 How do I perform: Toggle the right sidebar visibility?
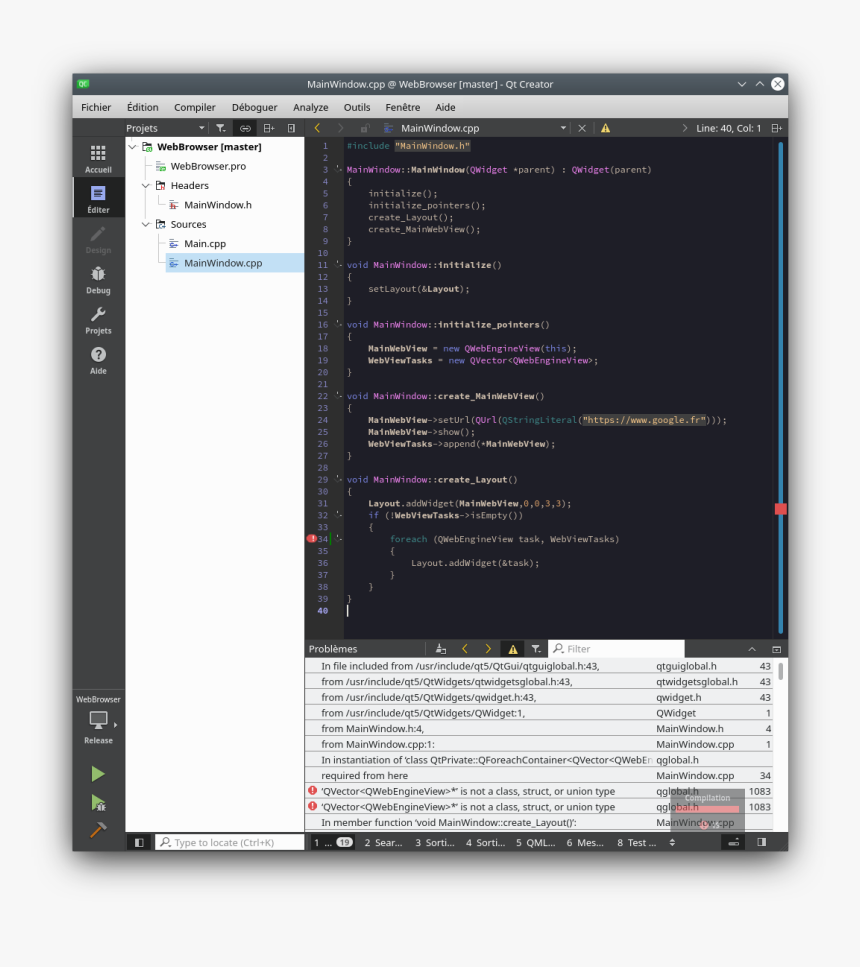click(x=762, y=842)
